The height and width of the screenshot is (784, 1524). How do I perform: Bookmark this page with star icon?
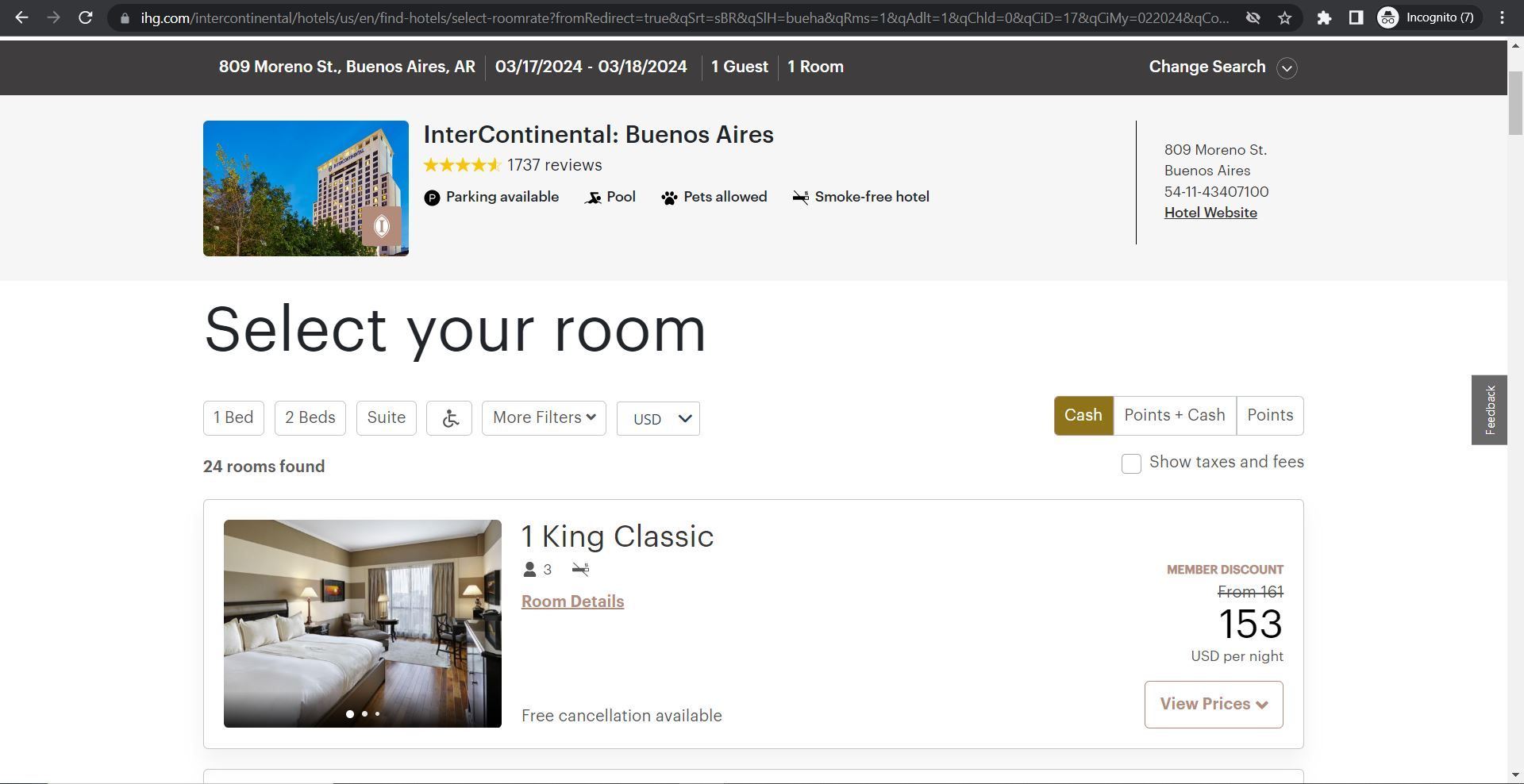[1284, 17]
